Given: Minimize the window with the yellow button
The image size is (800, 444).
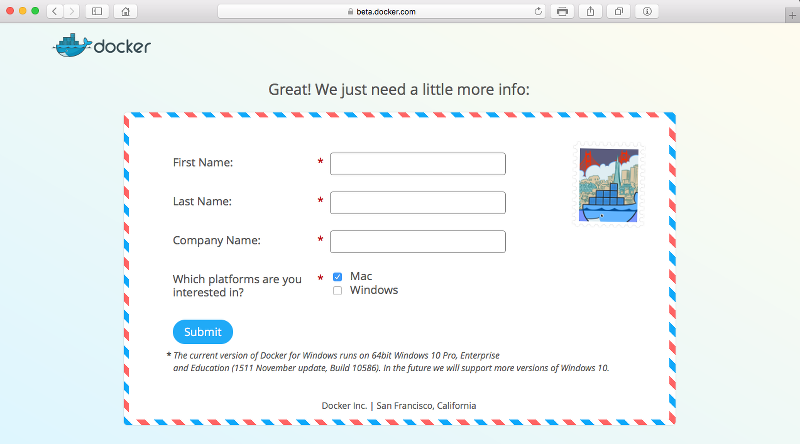Looking at the screenshot, I should coord(22,11).
